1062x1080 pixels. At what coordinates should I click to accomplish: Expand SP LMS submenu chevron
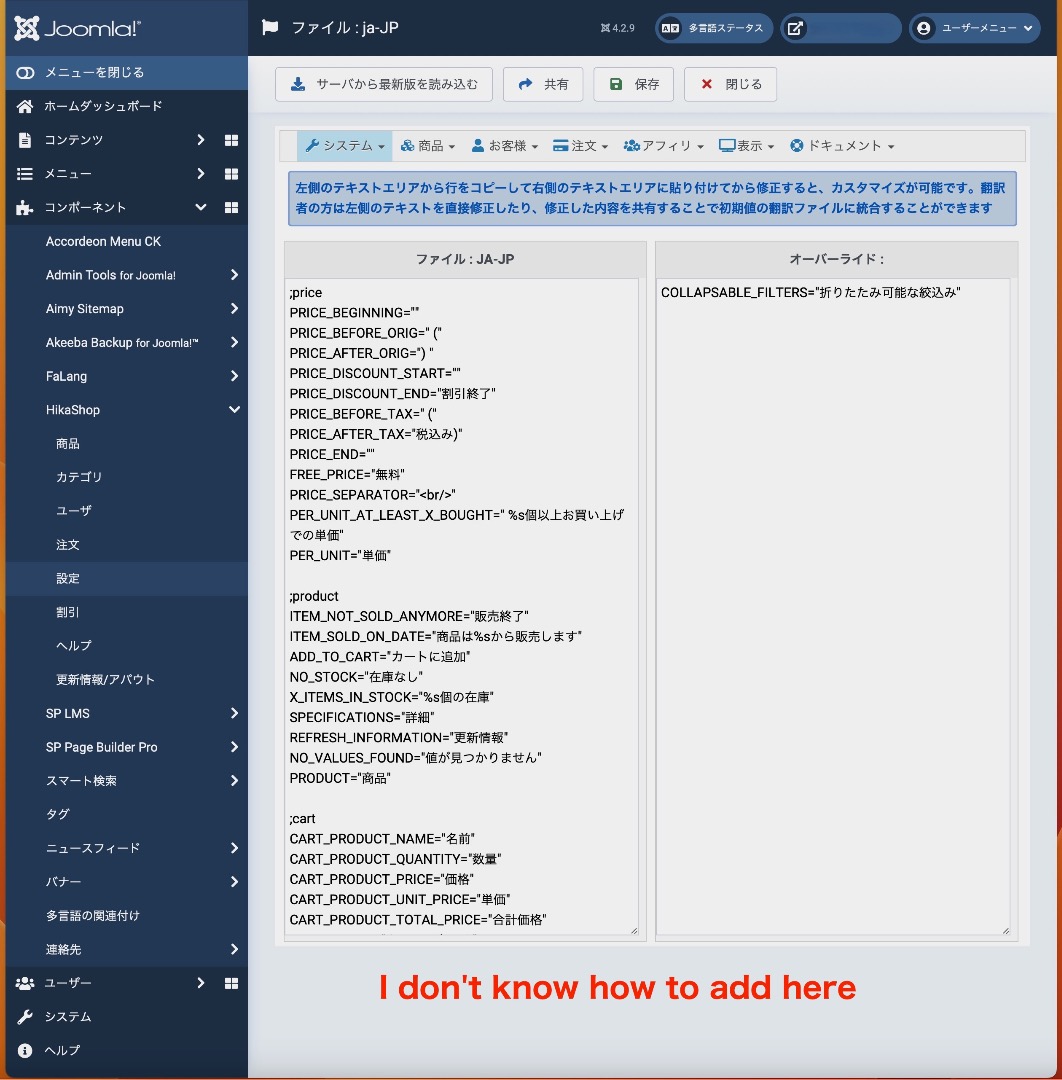click(x=234, y=713)
